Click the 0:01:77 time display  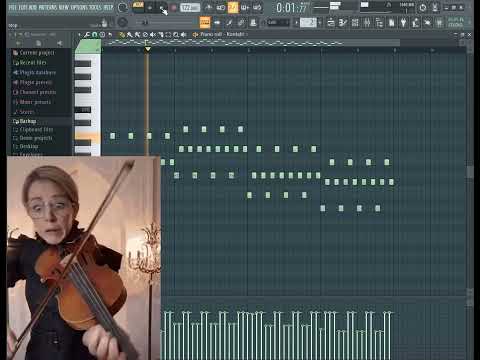(292, 8)
